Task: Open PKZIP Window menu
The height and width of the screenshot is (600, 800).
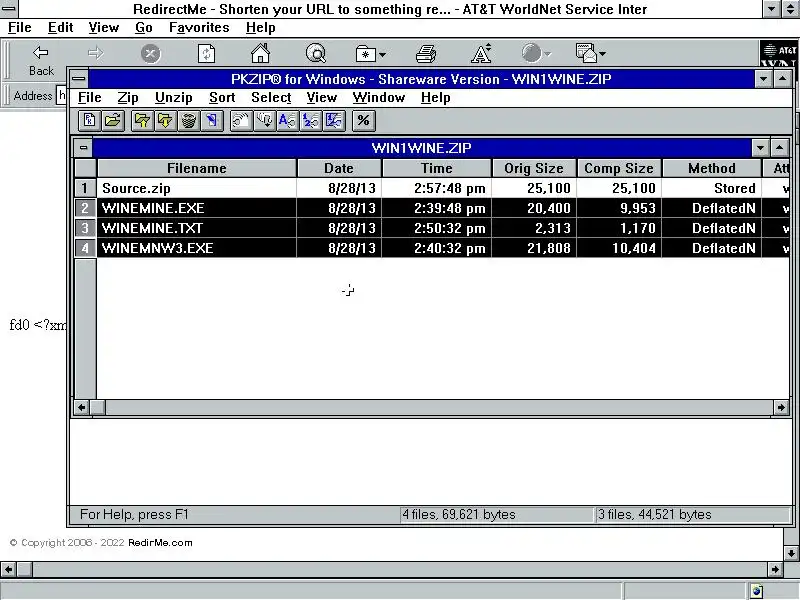Action: click(x=379, y=97)
